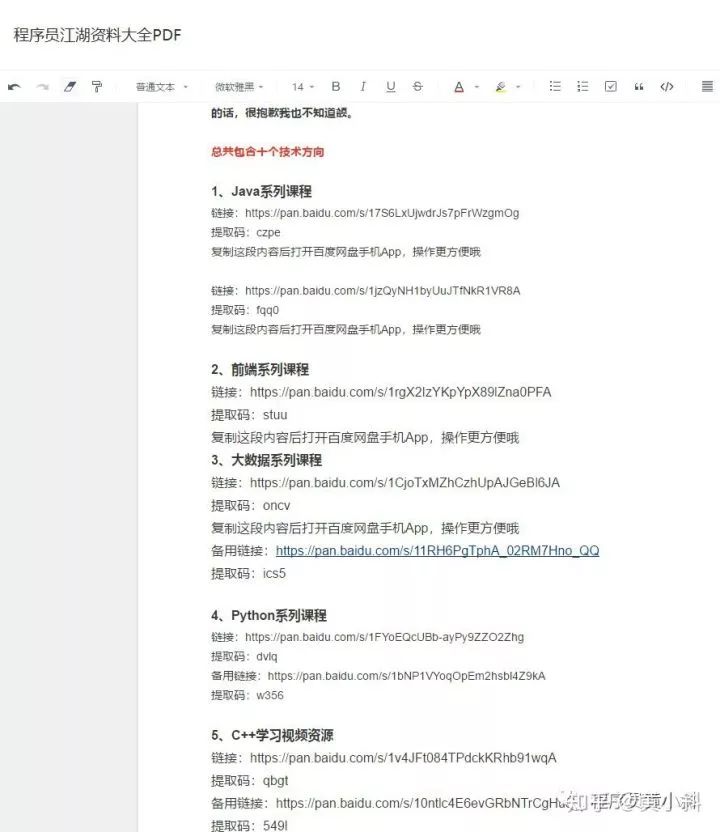Click heading 1、Java系列课程
This screenshot has height=832, width=720.
(262, 192)
